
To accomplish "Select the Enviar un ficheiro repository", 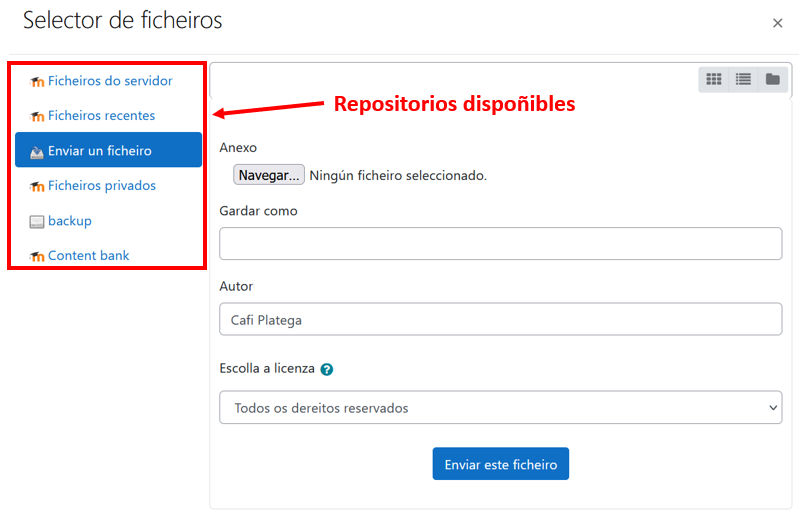I will point(108,150).
